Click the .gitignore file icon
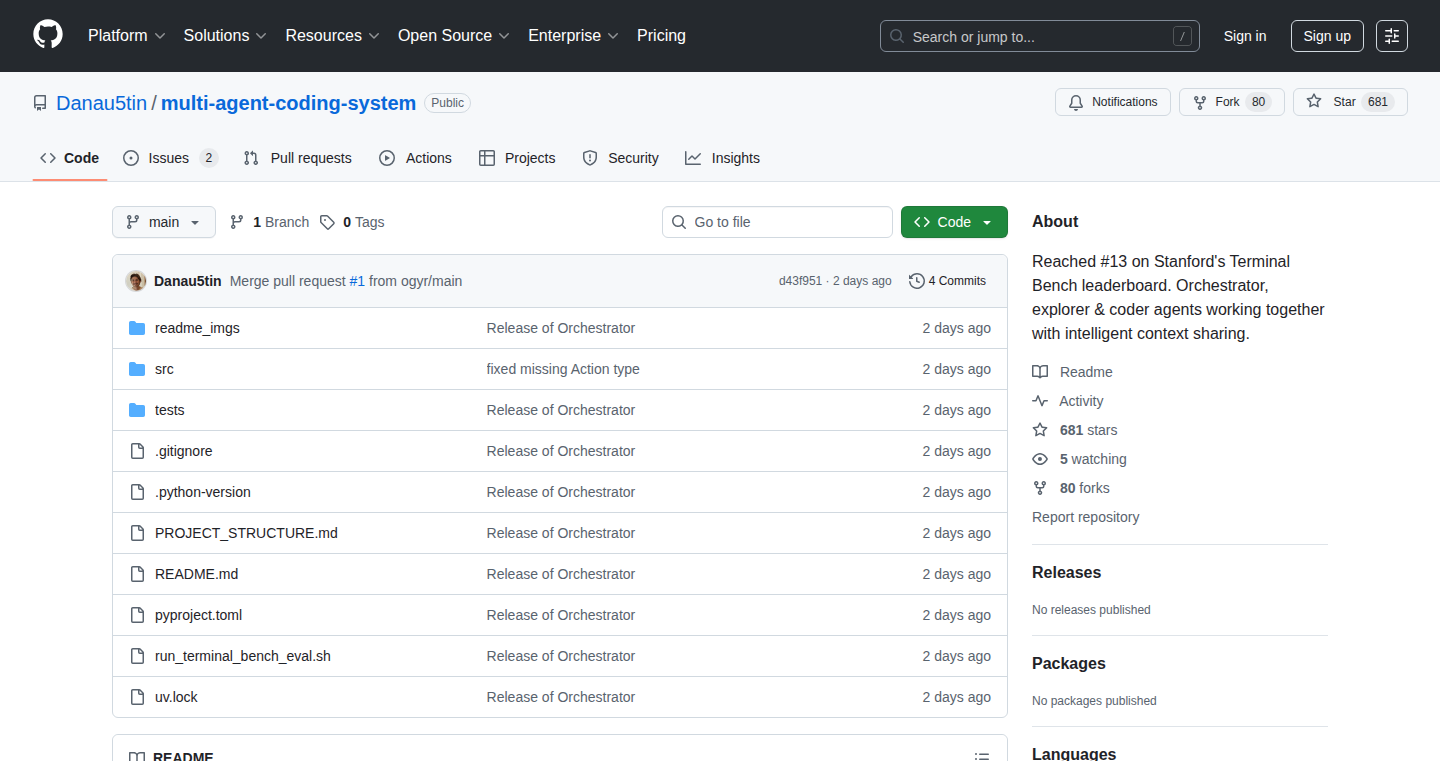 click(x=137, y=451)
